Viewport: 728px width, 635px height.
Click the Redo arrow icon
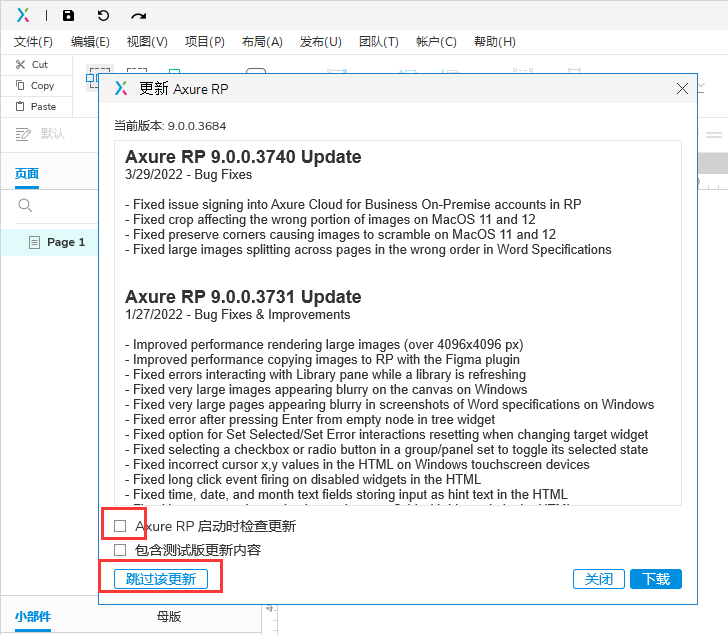click(138, 16)
